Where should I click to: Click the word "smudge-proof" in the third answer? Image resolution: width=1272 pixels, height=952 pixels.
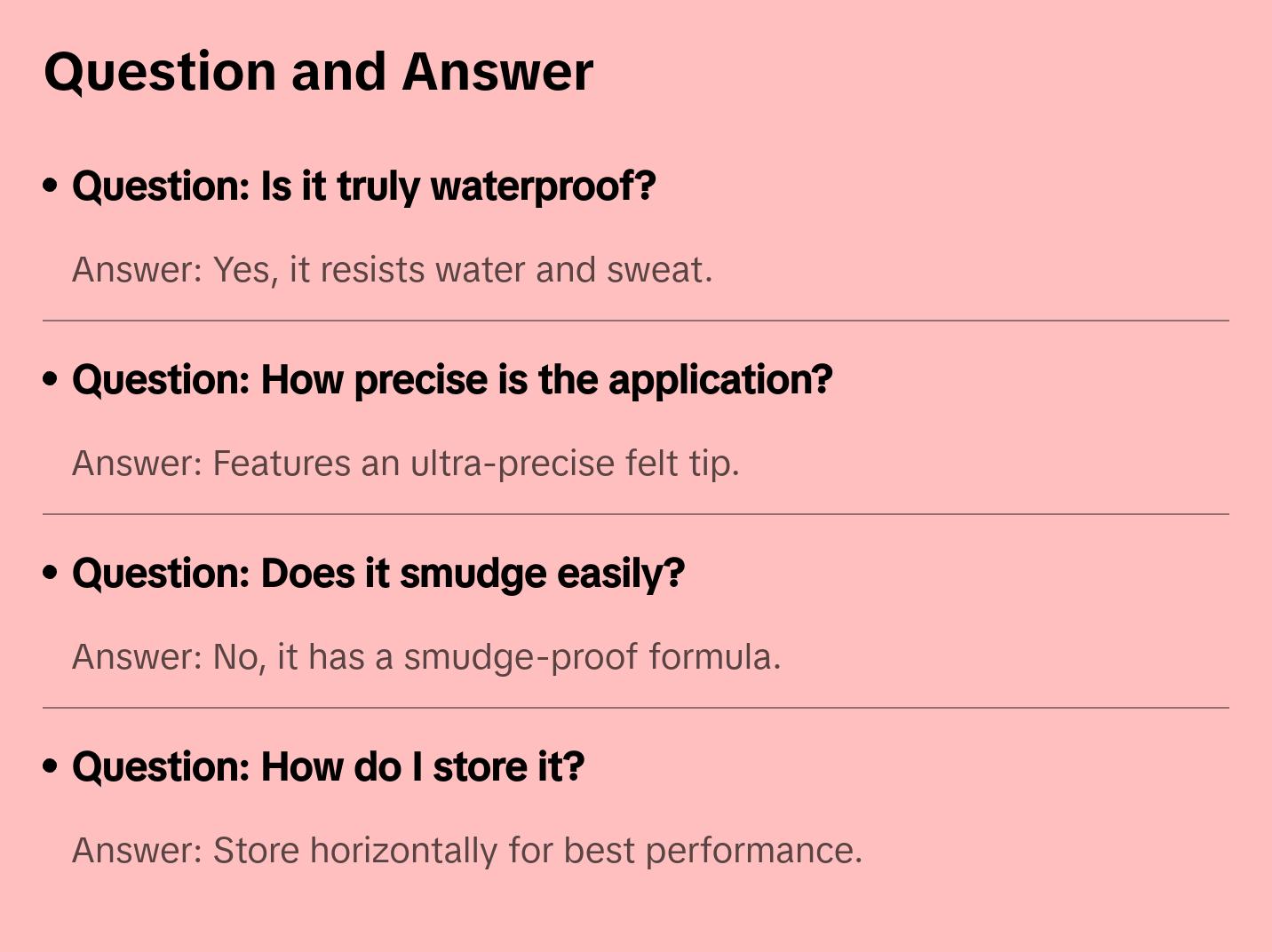click(x=521, y=657)
